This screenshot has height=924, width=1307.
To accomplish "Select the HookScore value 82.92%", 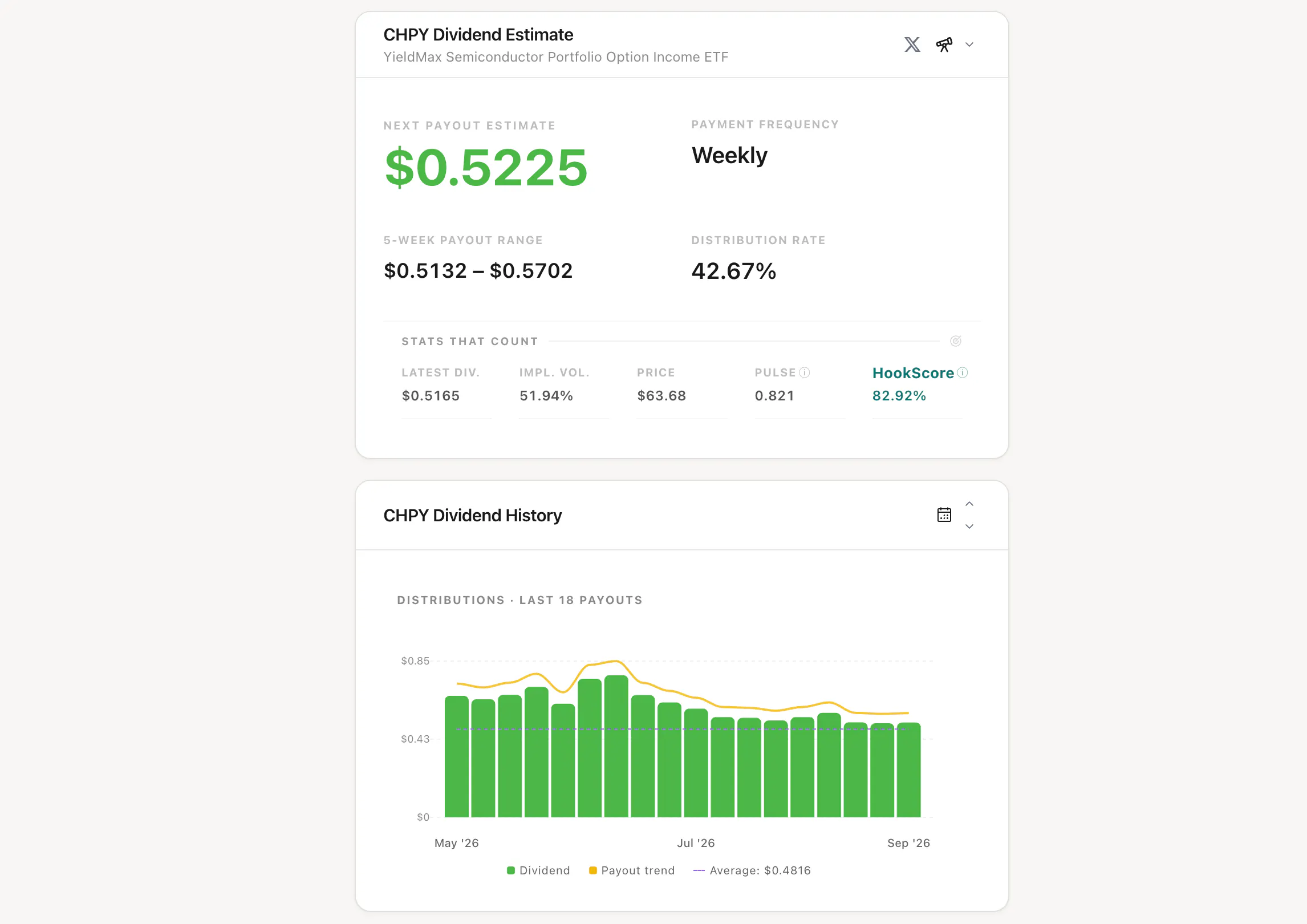I will click(899, 395).
